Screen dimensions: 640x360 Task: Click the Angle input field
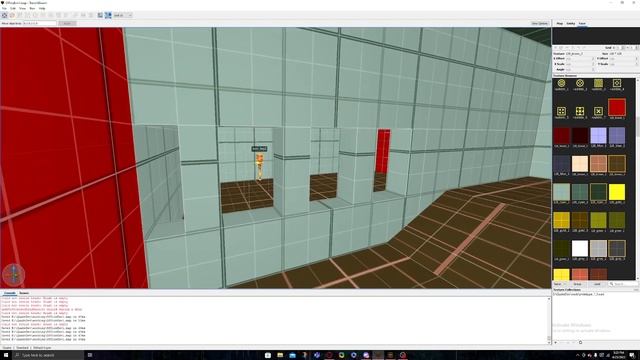581,69
